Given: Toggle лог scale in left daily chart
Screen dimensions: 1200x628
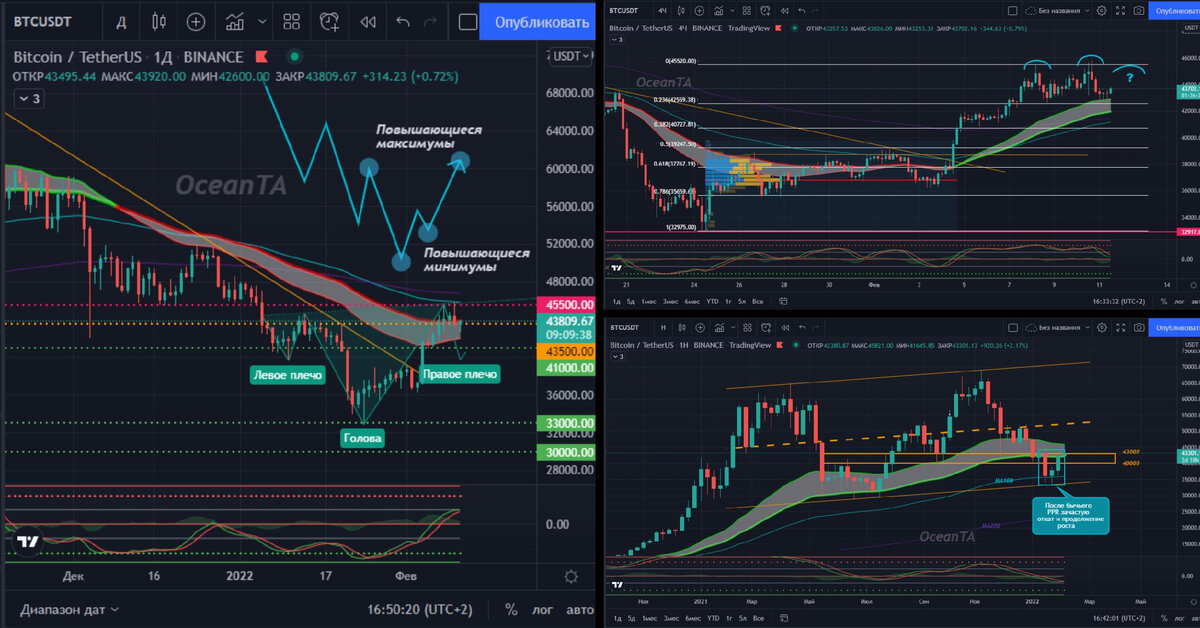Looking at the screenshot, I should 542,609.
